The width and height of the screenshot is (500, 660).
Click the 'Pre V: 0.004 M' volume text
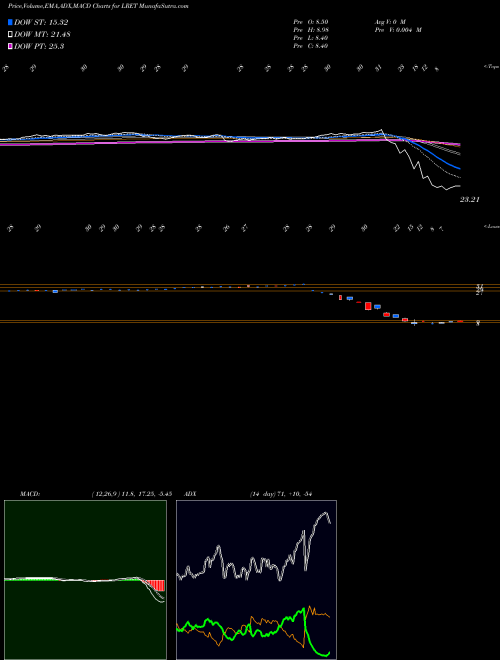point(397,30)
